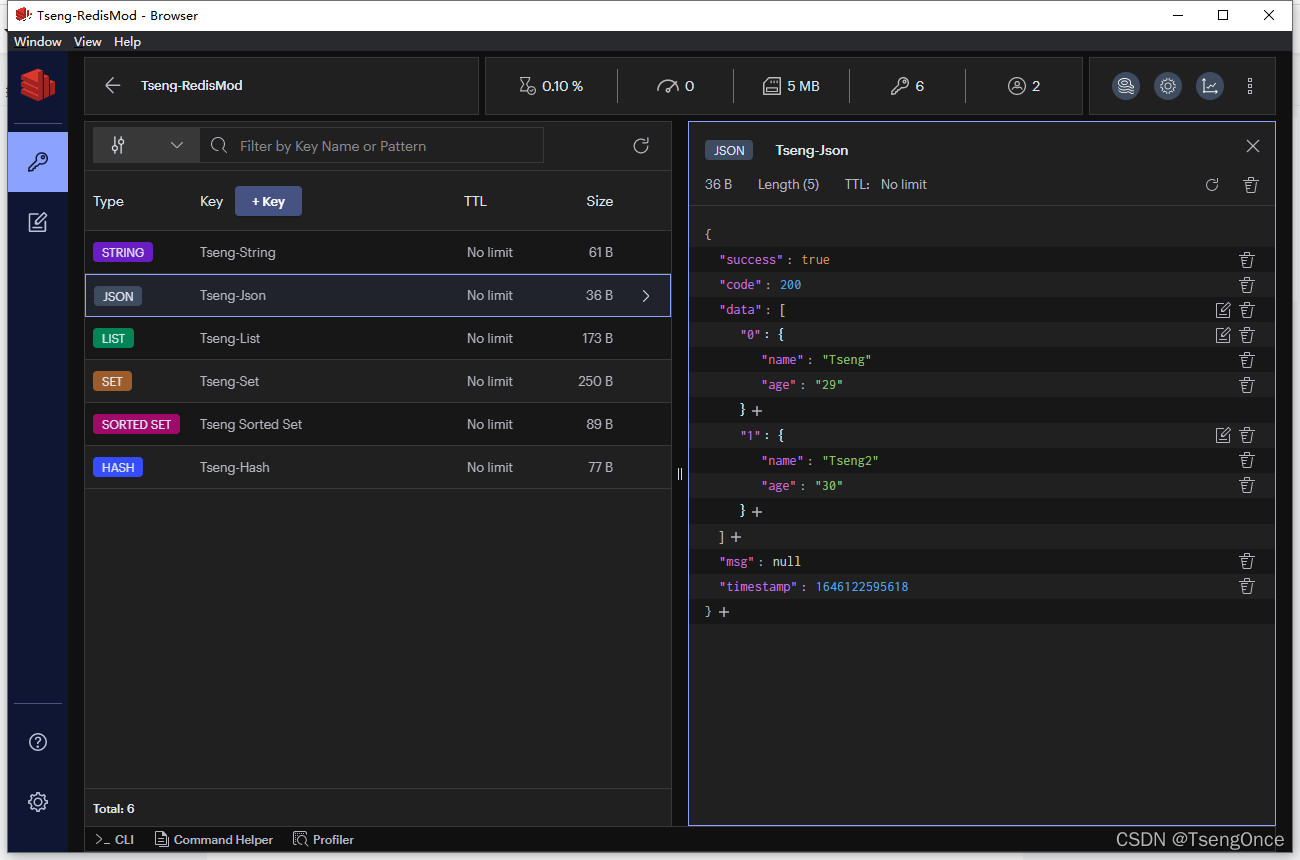Refresh the Tseng-Json key value

(x=1212, y=185)
